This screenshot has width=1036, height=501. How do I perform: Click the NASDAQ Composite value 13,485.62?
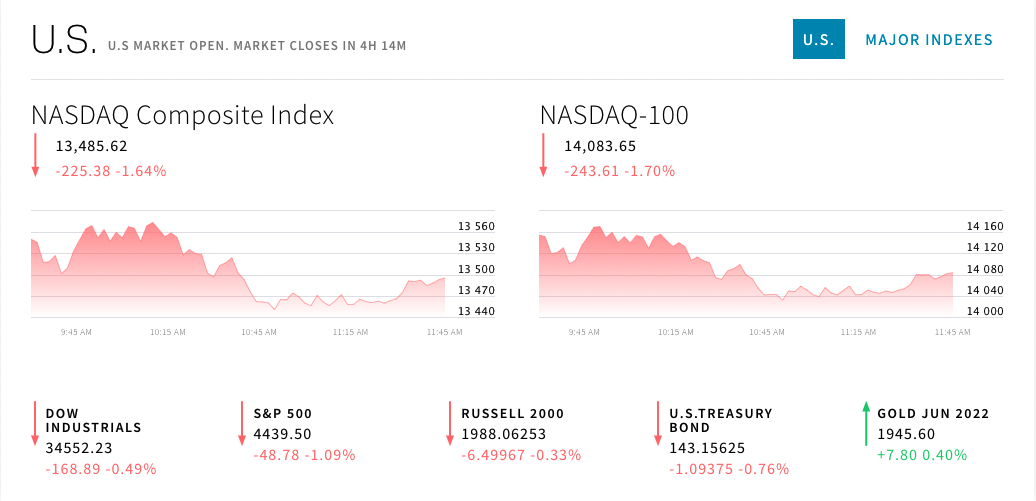click(92, 146)
